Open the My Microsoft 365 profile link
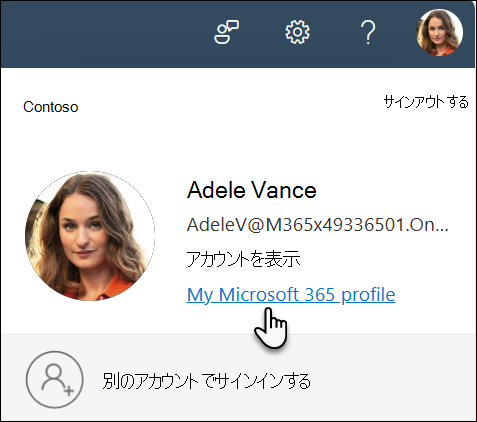The width and height of the screenshot is (477, 422). [x=291, y=295]
